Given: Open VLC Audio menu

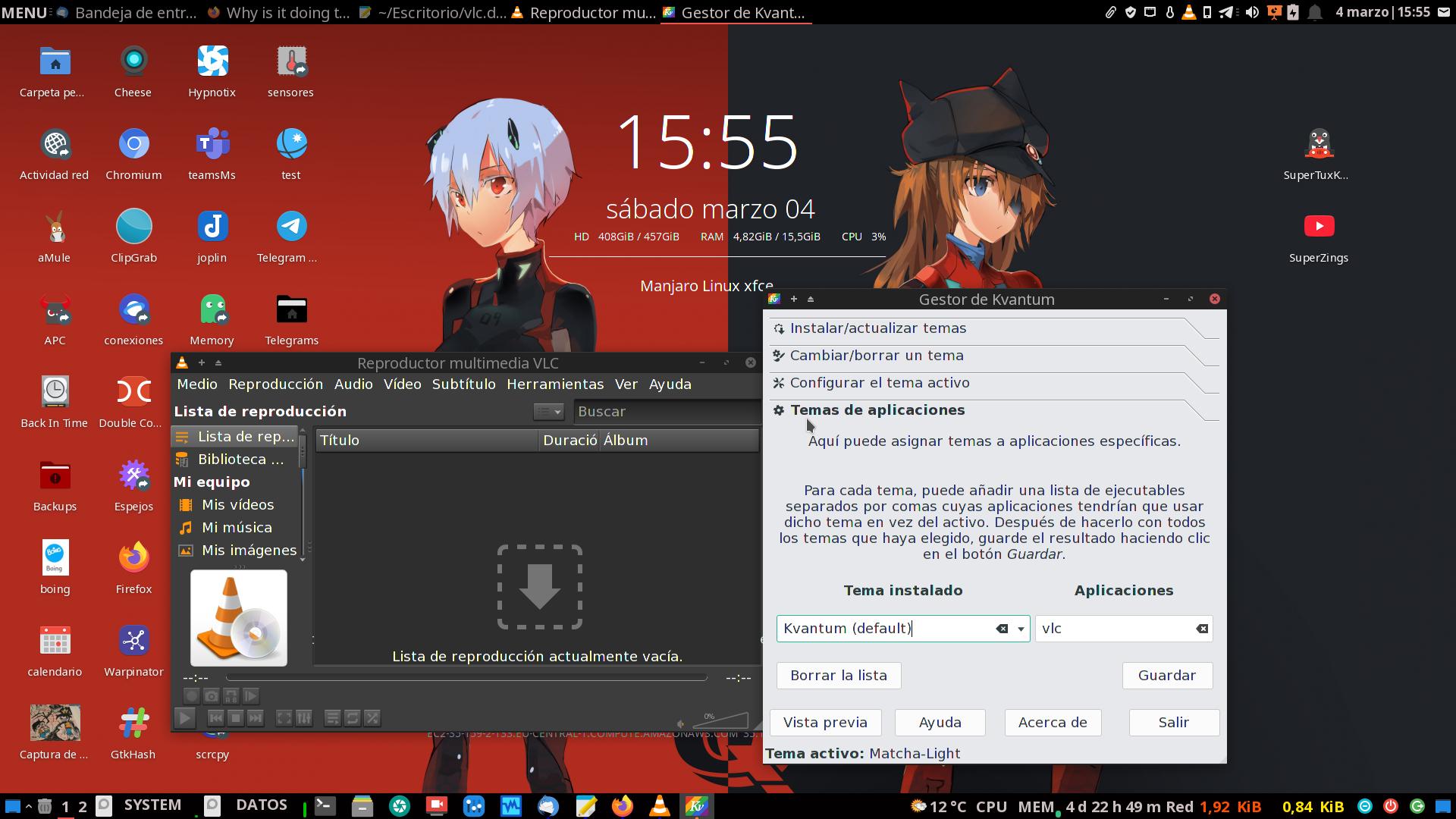Looking at the screenshot, I should pos(353,384).
